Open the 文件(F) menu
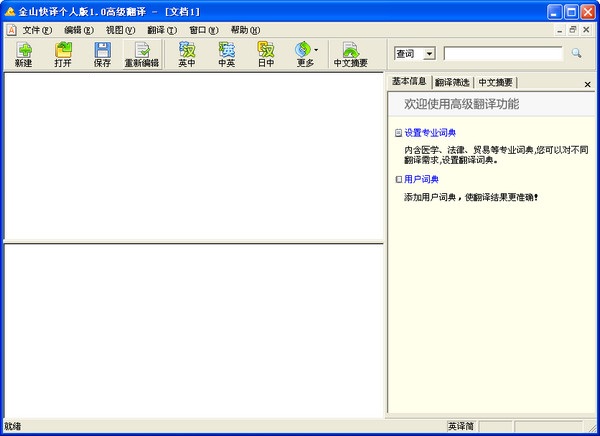This screenshot has height=436, width=600. pos(37,30)
